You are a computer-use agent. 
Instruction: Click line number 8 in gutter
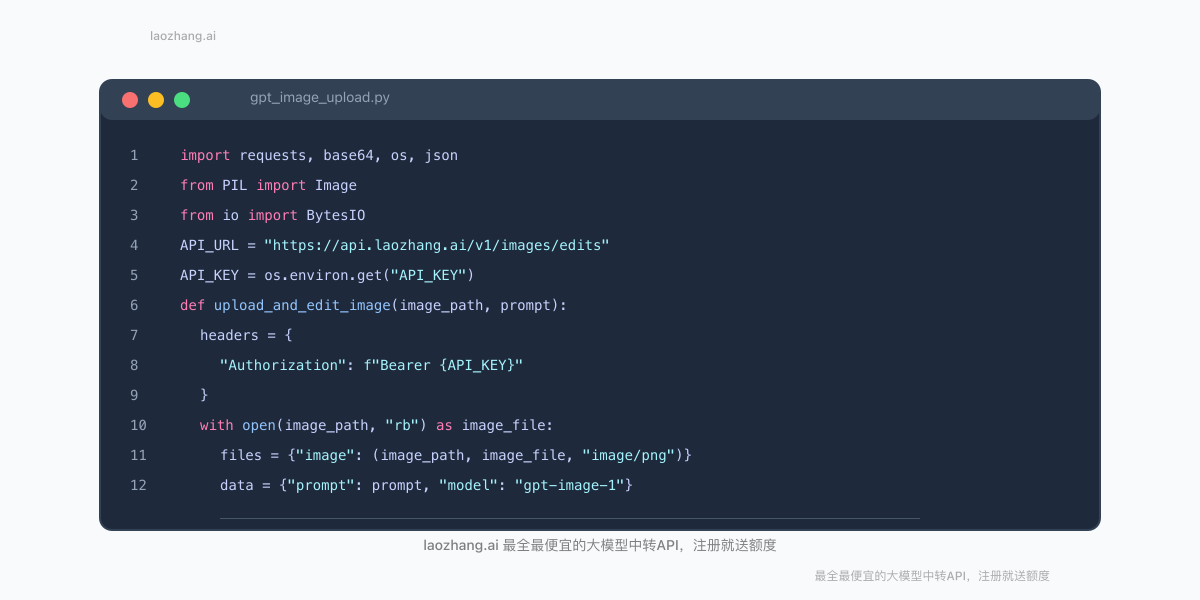click(x=134, y=365)
